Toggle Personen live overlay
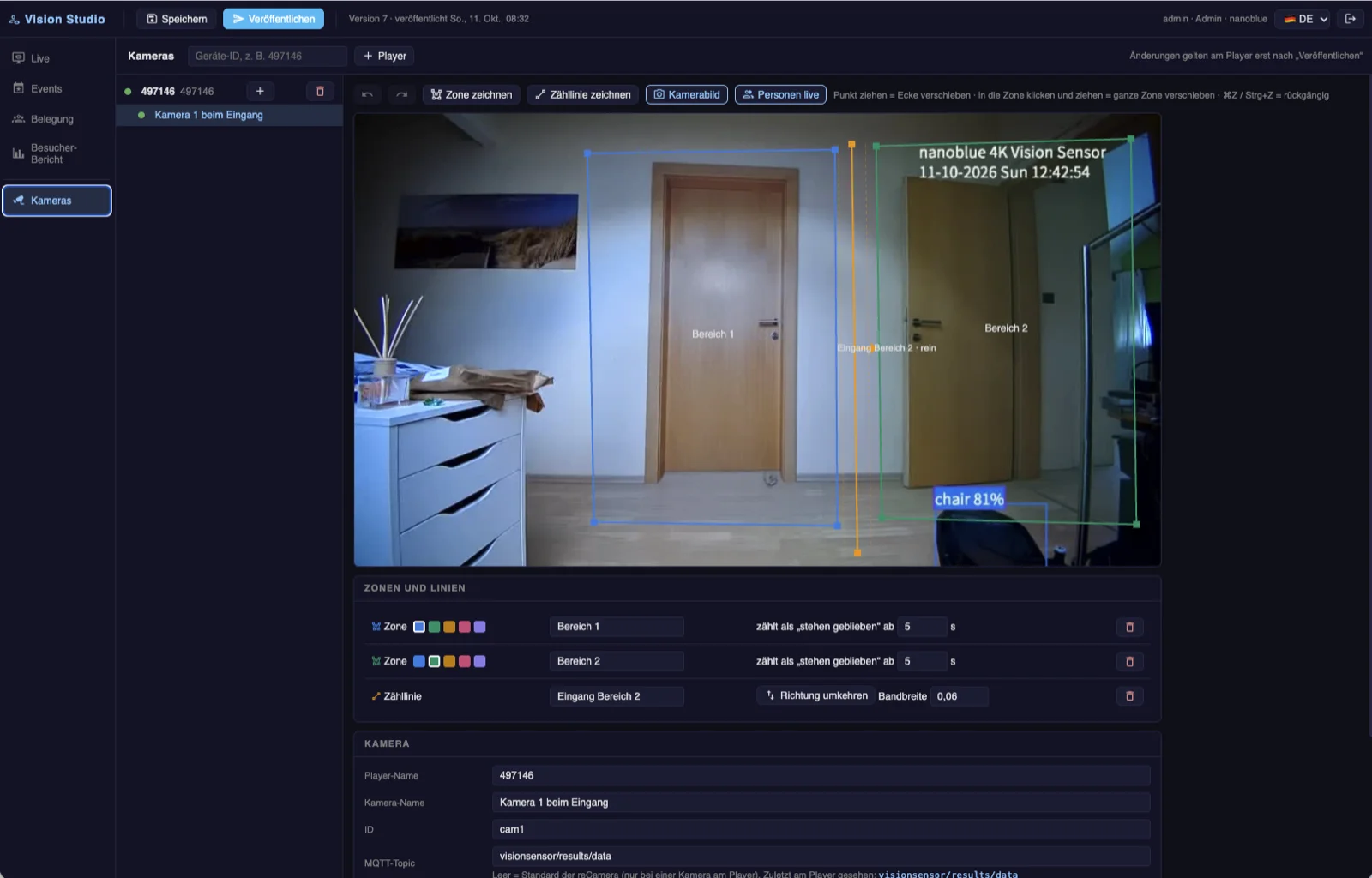The height and width of the screenshot is (878, 1372). pyautogui.click(x=780, y=94)
